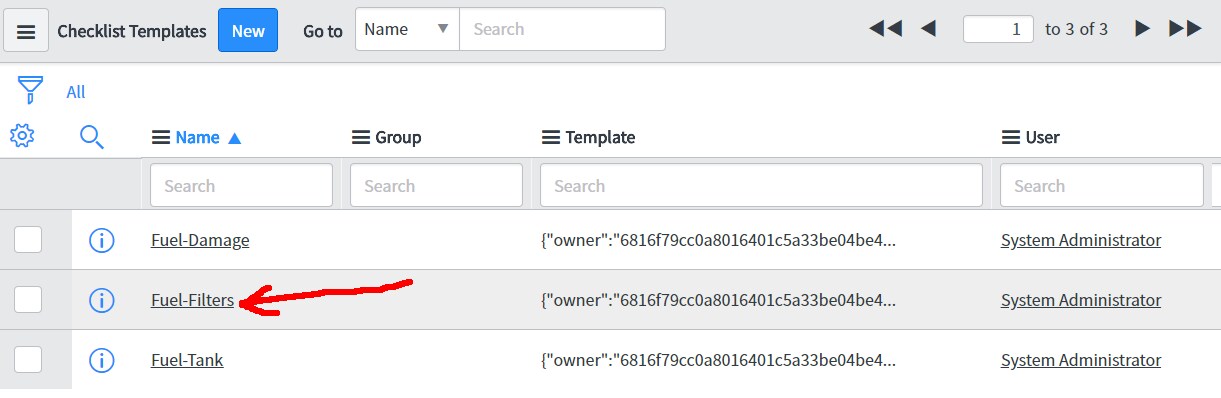Check the Fuel-Damage row checkbox
Screen dimensions: 1221x398
point(28,239)
